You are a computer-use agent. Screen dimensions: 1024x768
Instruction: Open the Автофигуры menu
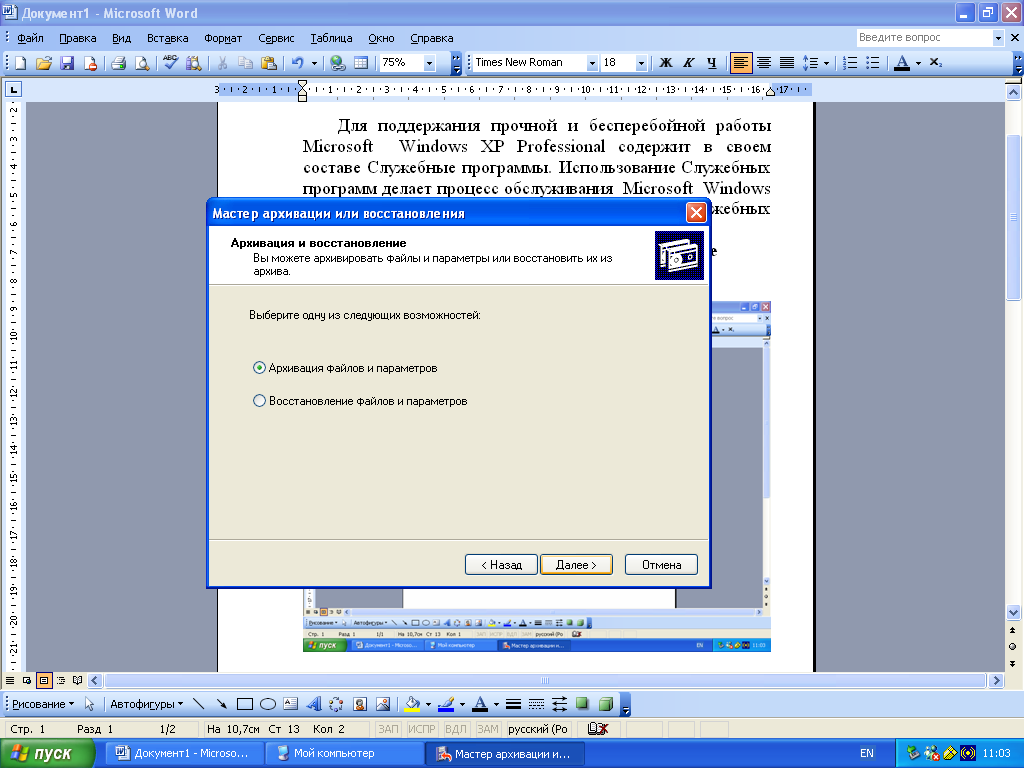(146, 704)
